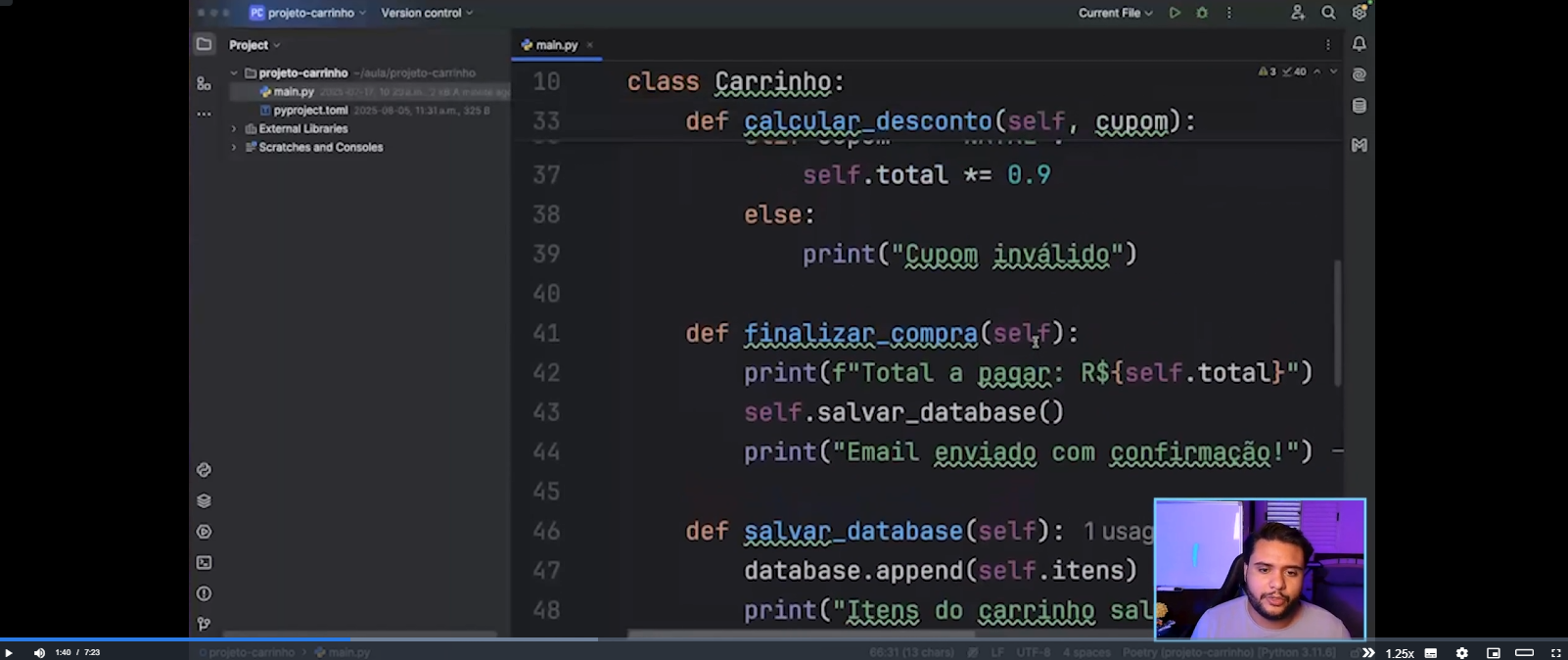1568x660 pixels.
Task: Click the self.salvar_database() call line
Action: point(903,412)
